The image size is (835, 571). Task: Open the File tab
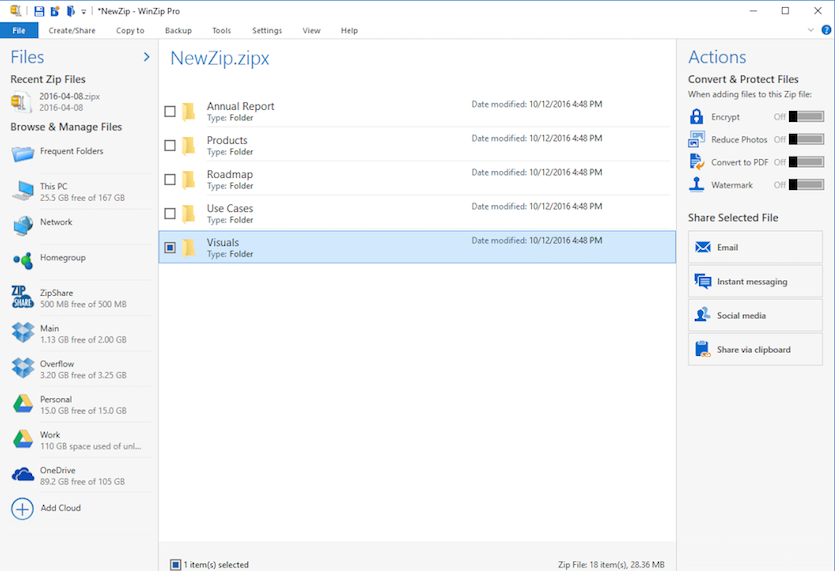[19, 30]
